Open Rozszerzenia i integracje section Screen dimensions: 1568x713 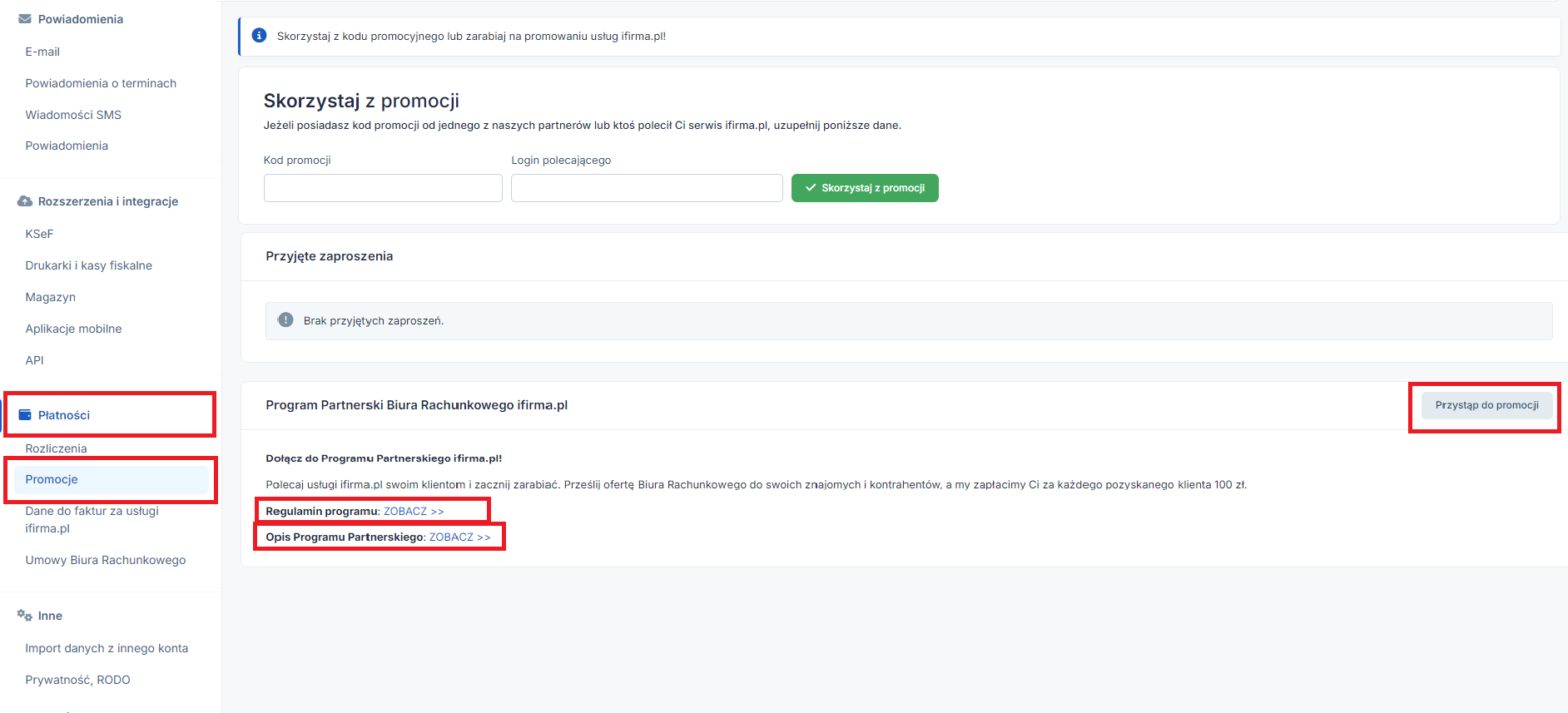(108, 201)
